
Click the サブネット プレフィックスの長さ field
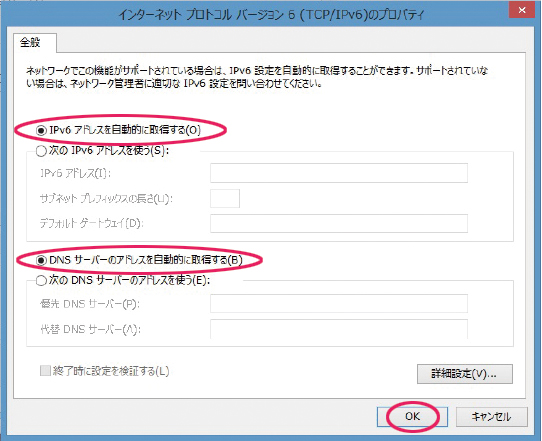coord(225,198)
